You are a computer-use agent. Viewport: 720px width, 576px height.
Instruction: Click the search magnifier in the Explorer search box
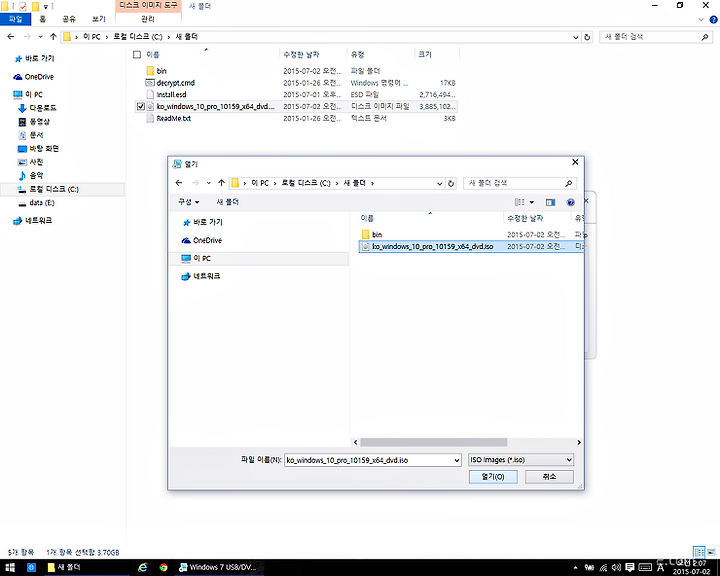pos(705,37)
